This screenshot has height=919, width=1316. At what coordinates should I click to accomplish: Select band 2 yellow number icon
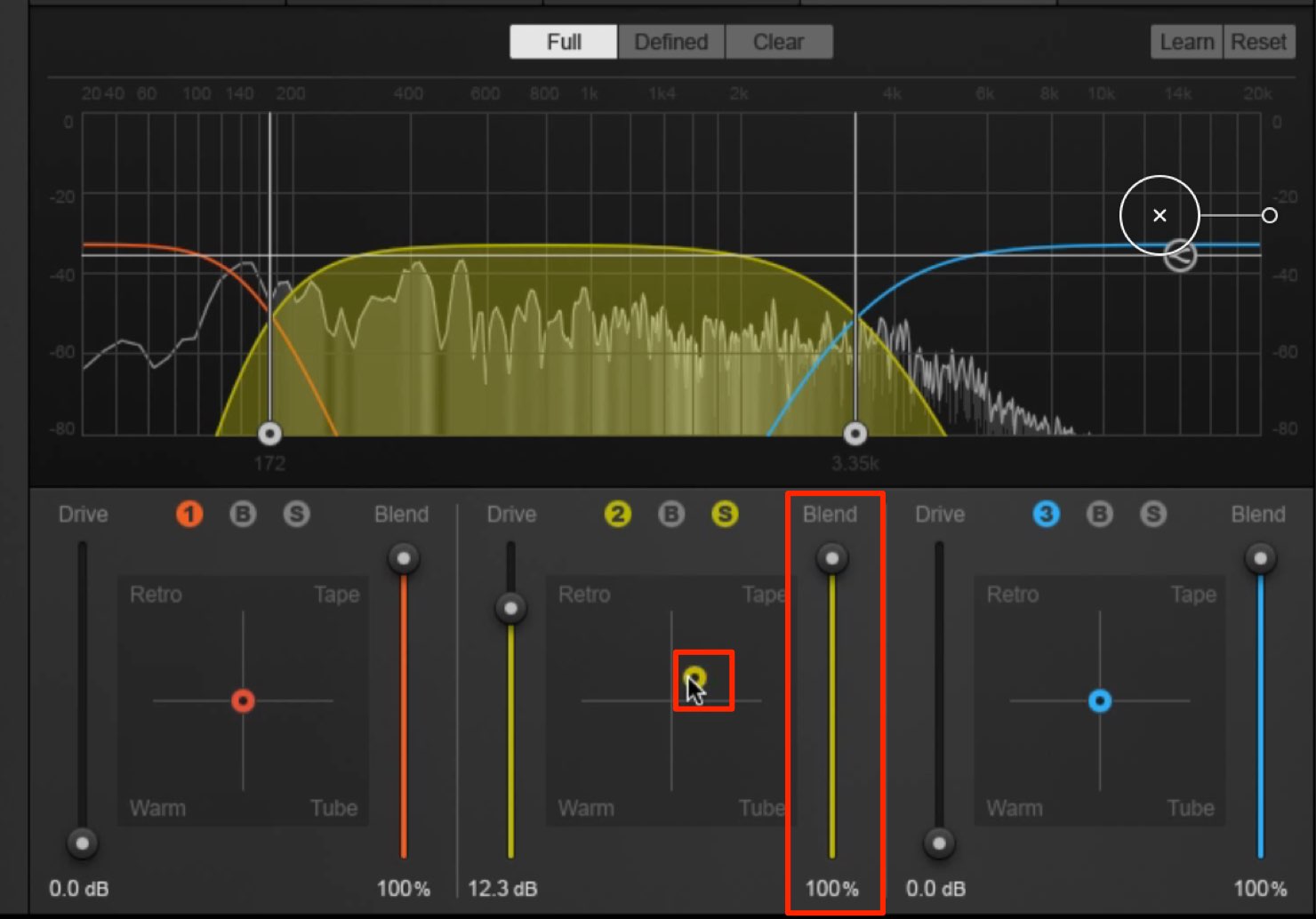618,514
